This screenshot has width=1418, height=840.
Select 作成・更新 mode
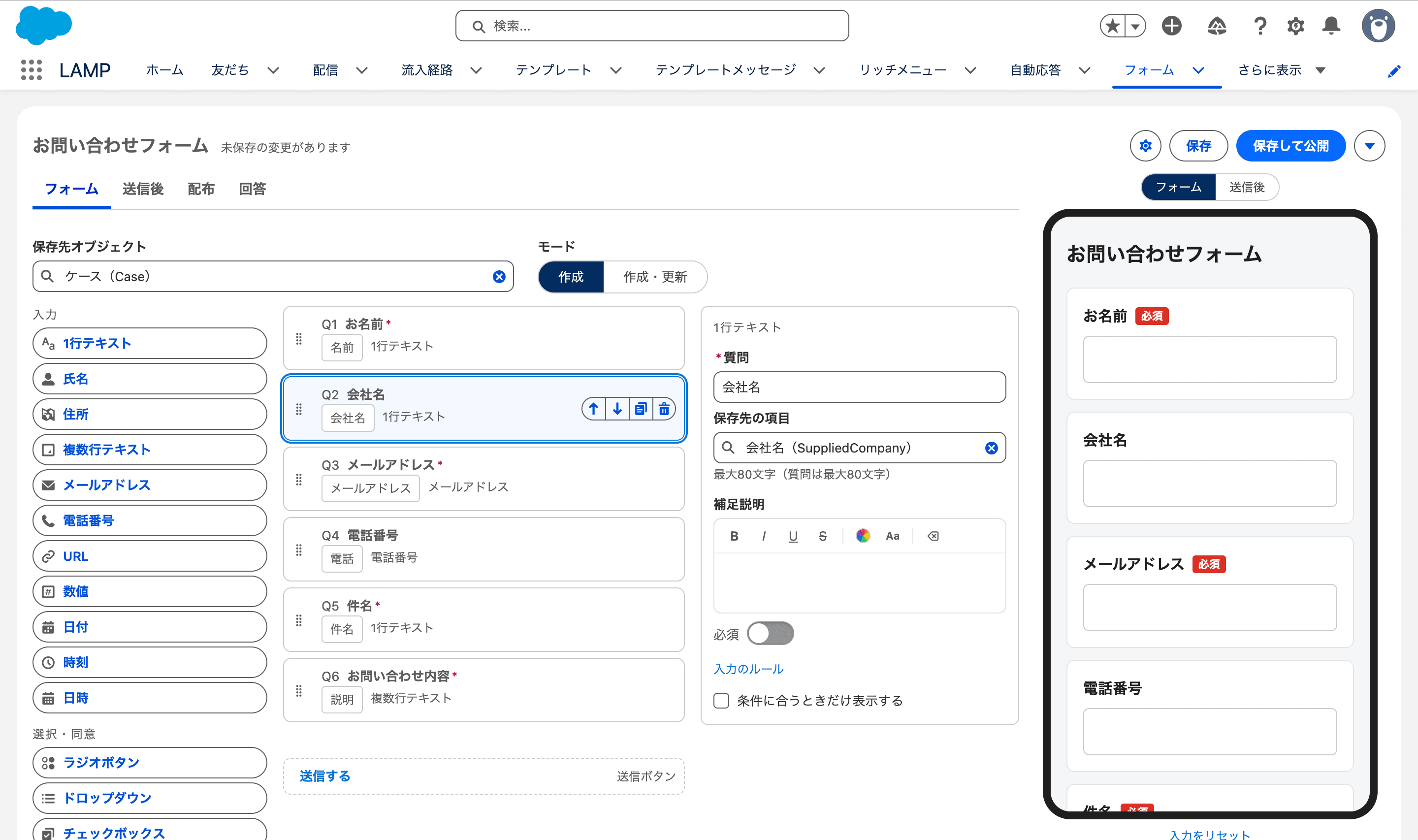point(655,277)
